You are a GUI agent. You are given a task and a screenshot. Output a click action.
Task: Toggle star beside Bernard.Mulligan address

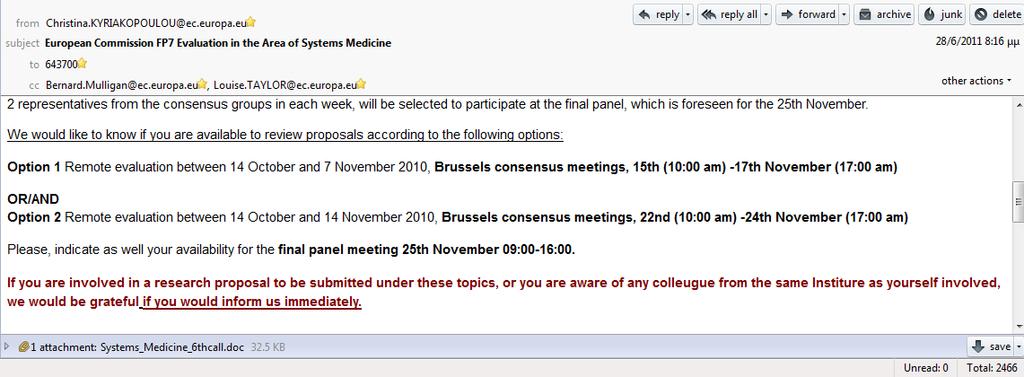202,84
